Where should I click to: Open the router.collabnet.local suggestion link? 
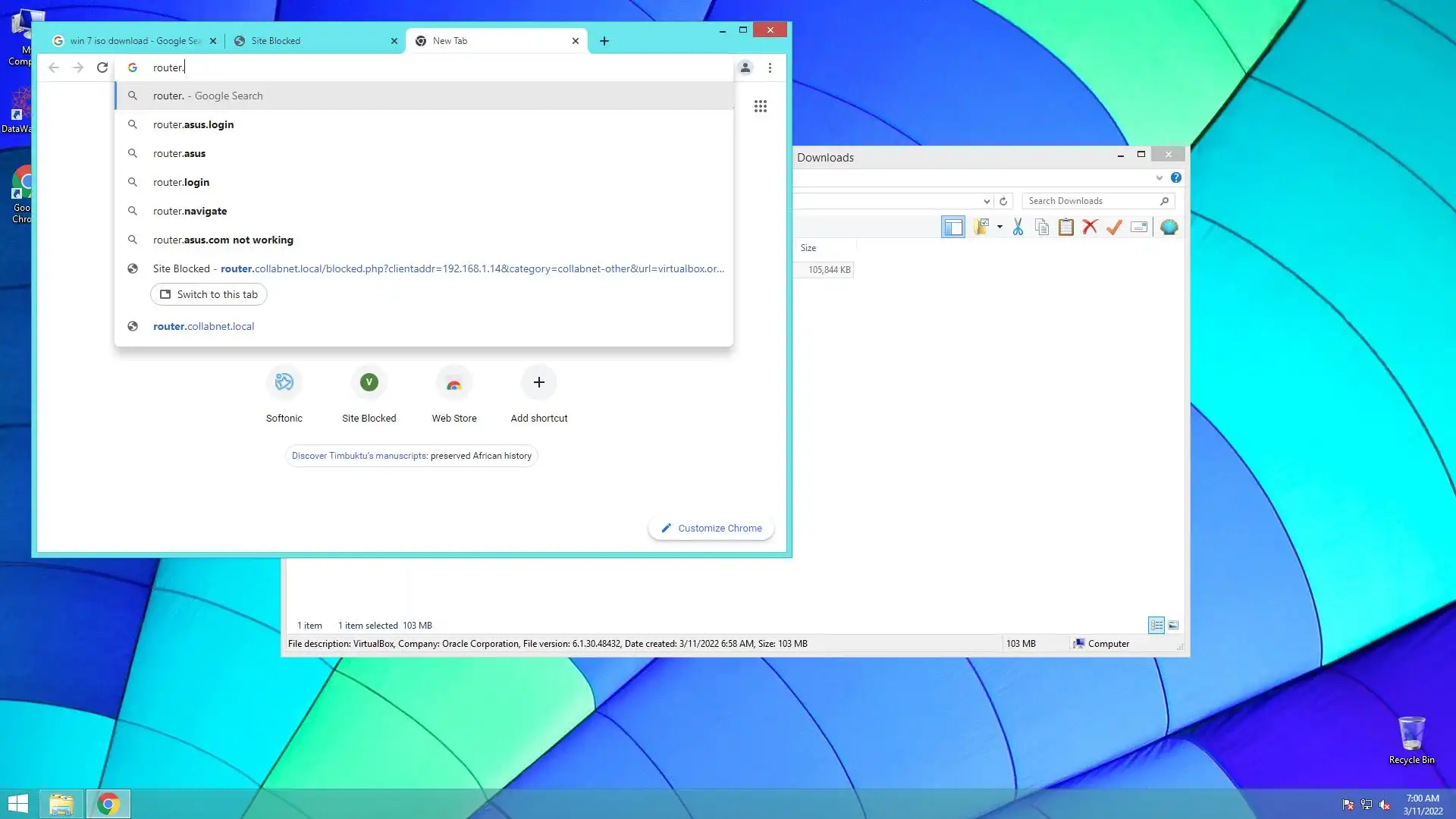[203, 326]
